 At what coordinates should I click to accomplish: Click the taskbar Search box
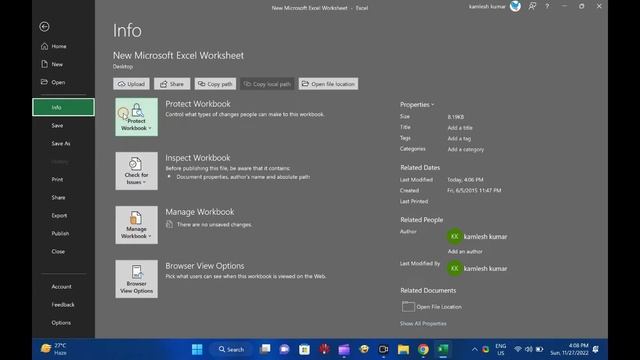pyautogui.click(x=231, y=349)
